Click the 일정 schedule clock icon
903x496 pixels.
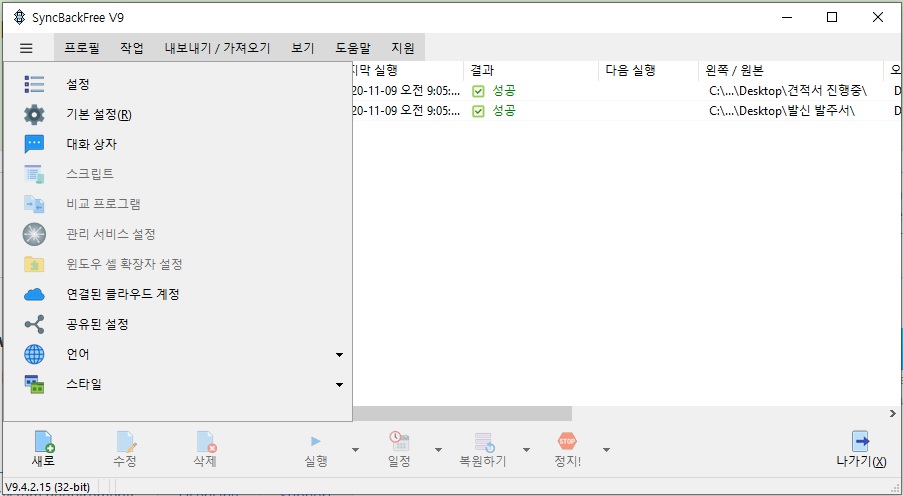[399, 441]
